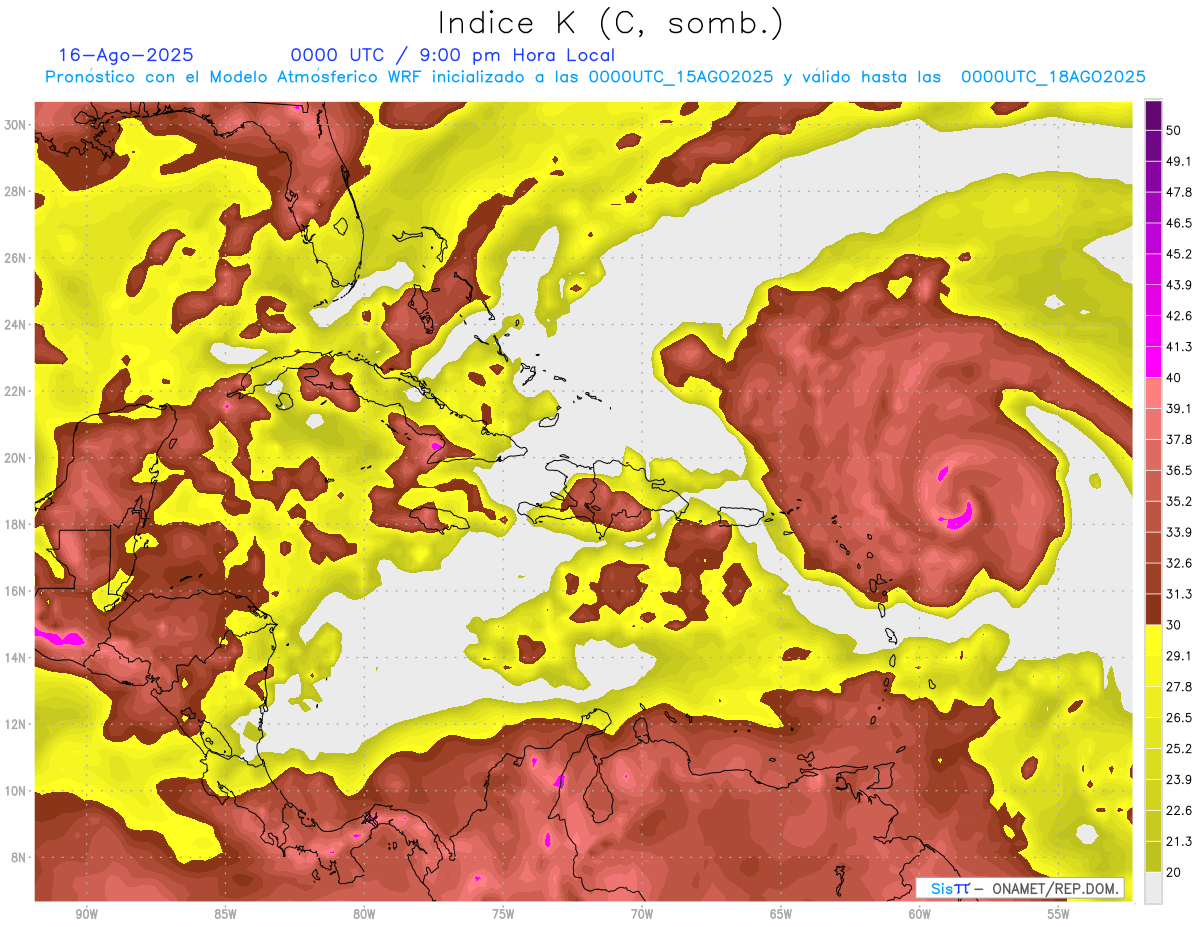Select the bright yellow swatch between 29.1 and 30
Image resolution: width=1200 pixels, height=927 pixels.
(1153, 640)
